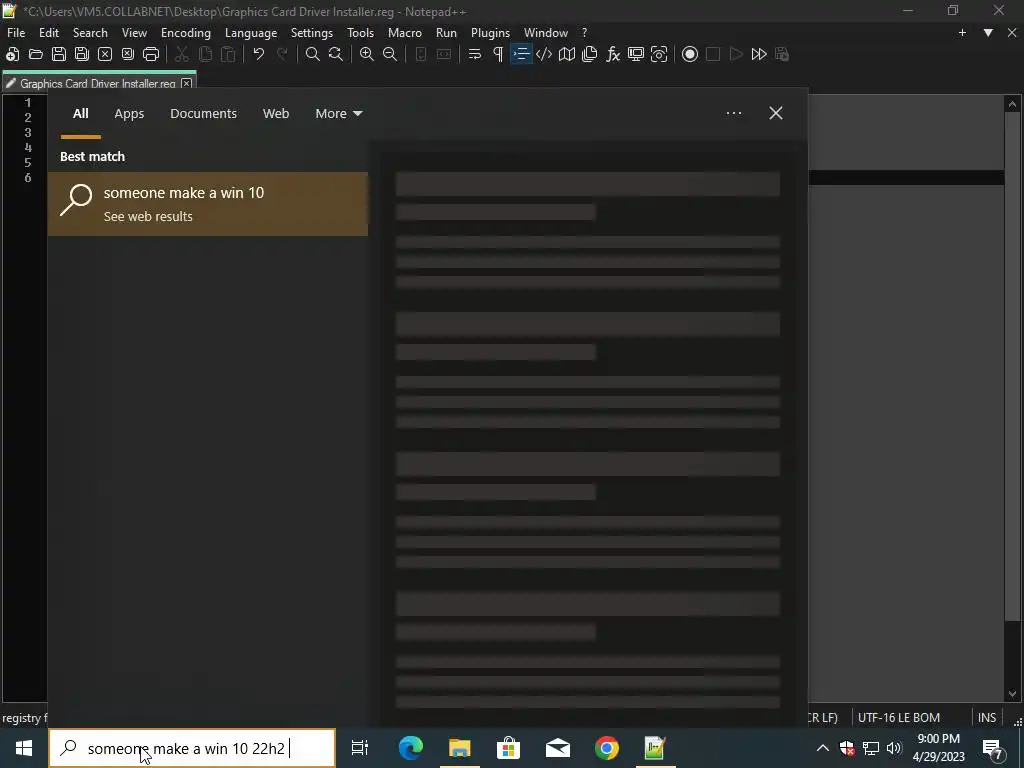Start macro recording
Image resolution: width=1024 pixels, height=768 pixels.
click(690, 54)
